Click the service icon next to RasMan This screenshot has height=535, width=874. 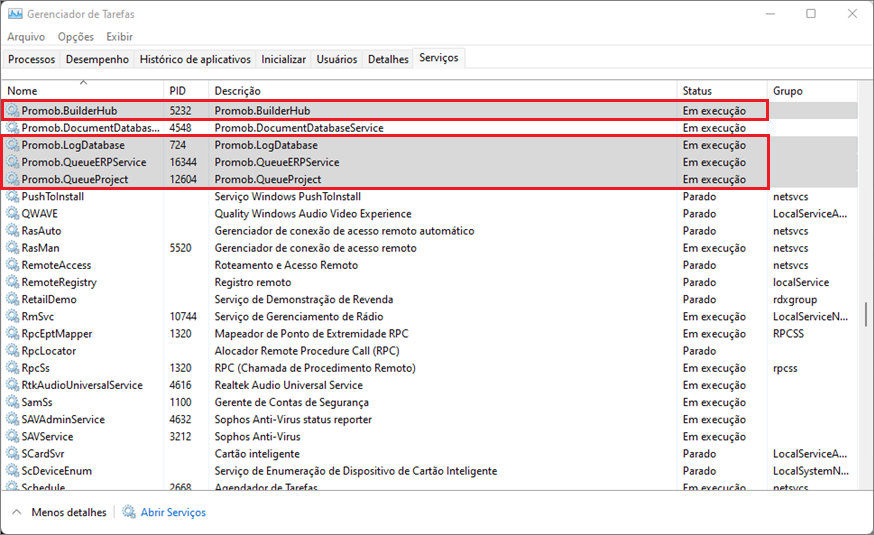12,248
